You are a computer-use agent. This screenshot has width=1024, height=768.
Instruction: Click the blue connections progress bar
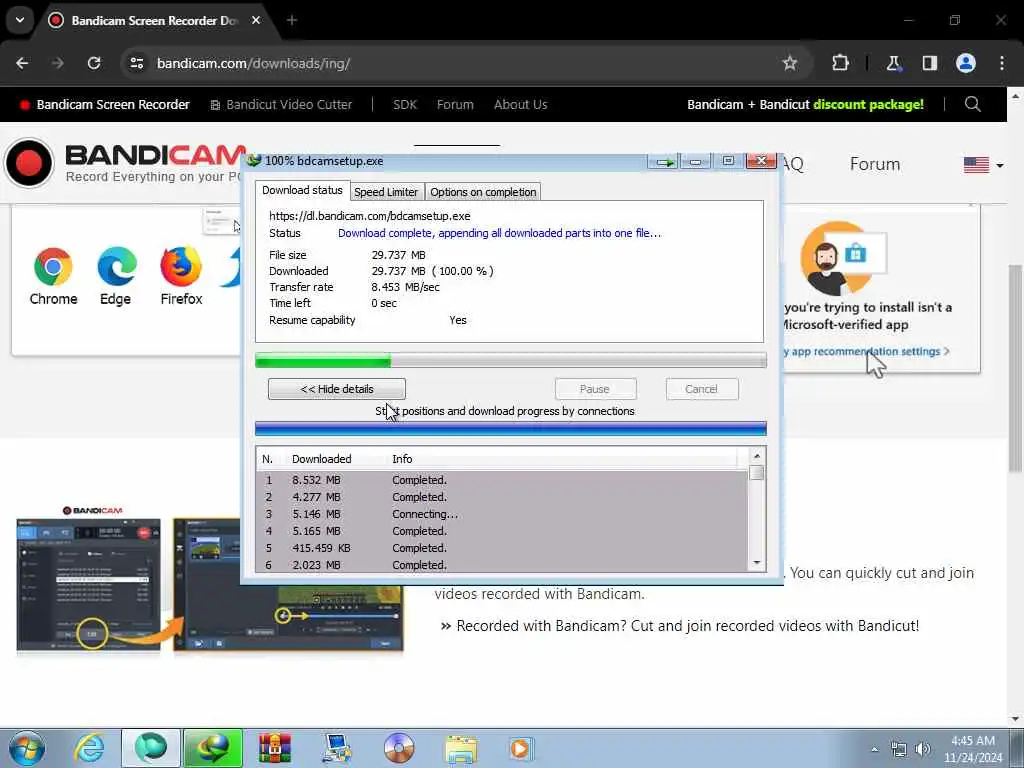(510, 429)
